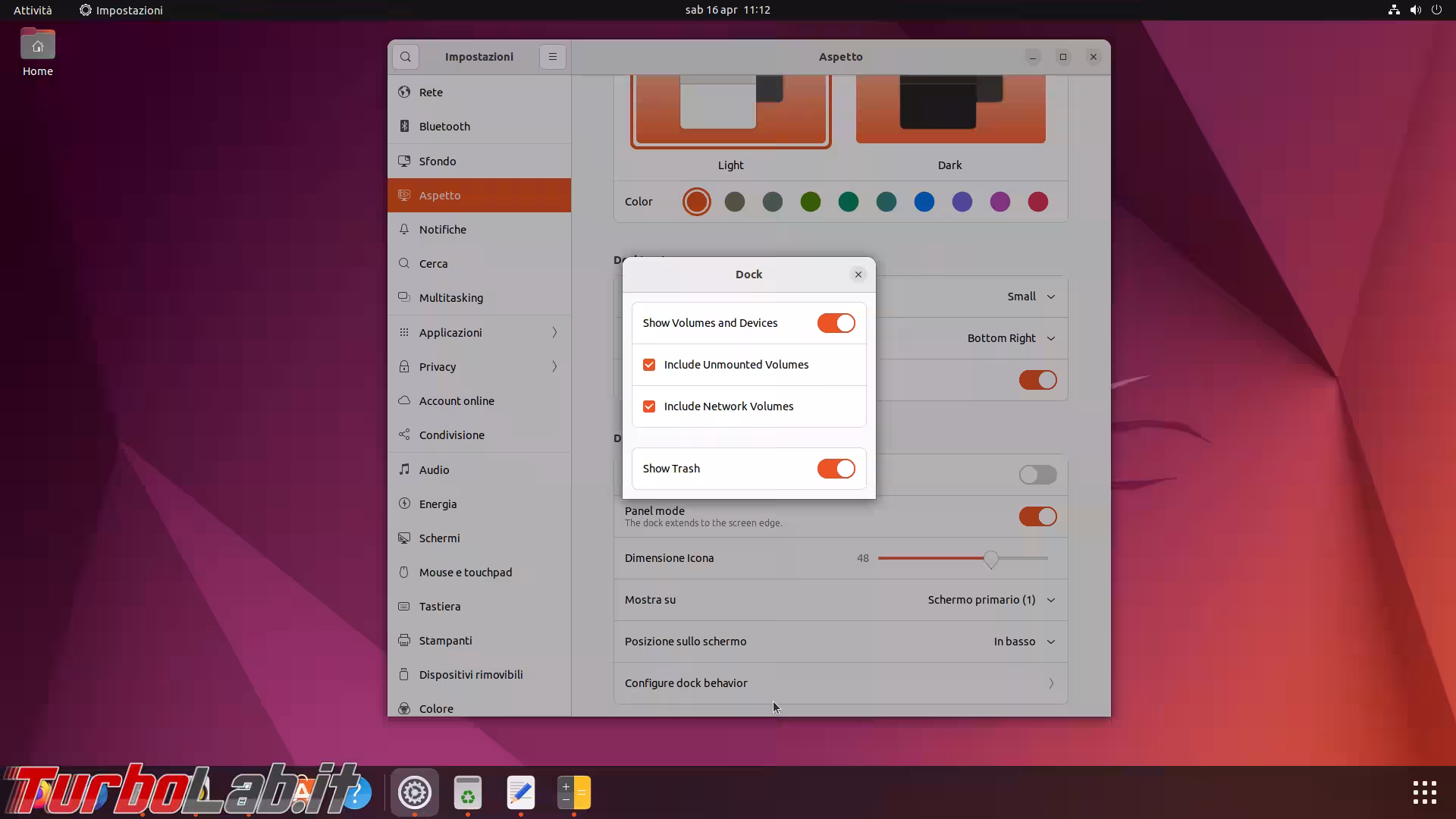This screenshot has width=1456, height=819.
Task: Show applications grid button
Action: 1424,792
